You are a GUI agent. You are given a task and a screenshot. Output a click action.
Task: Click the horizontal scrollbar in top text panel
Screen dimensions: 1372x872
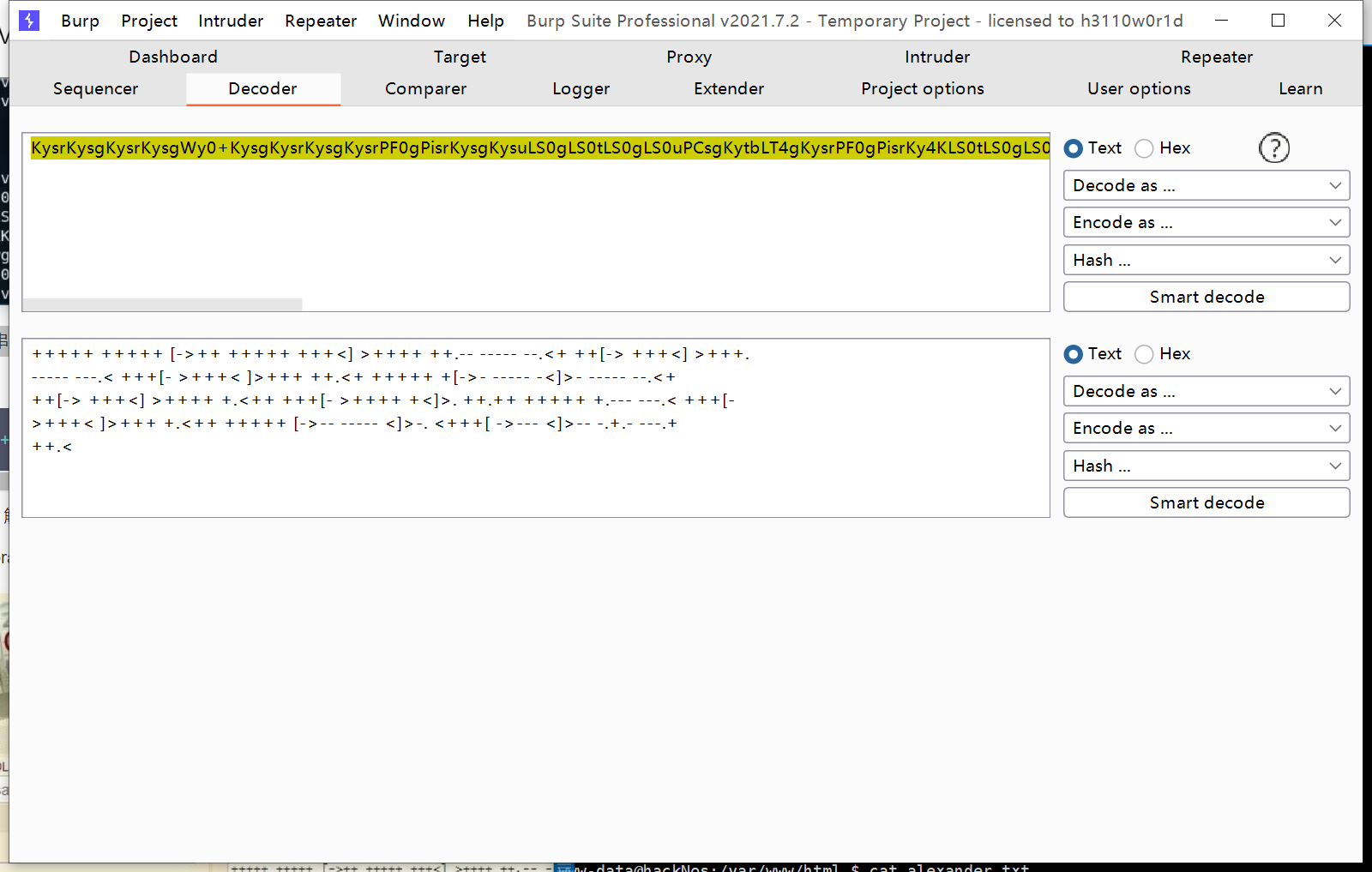(162, 304)
